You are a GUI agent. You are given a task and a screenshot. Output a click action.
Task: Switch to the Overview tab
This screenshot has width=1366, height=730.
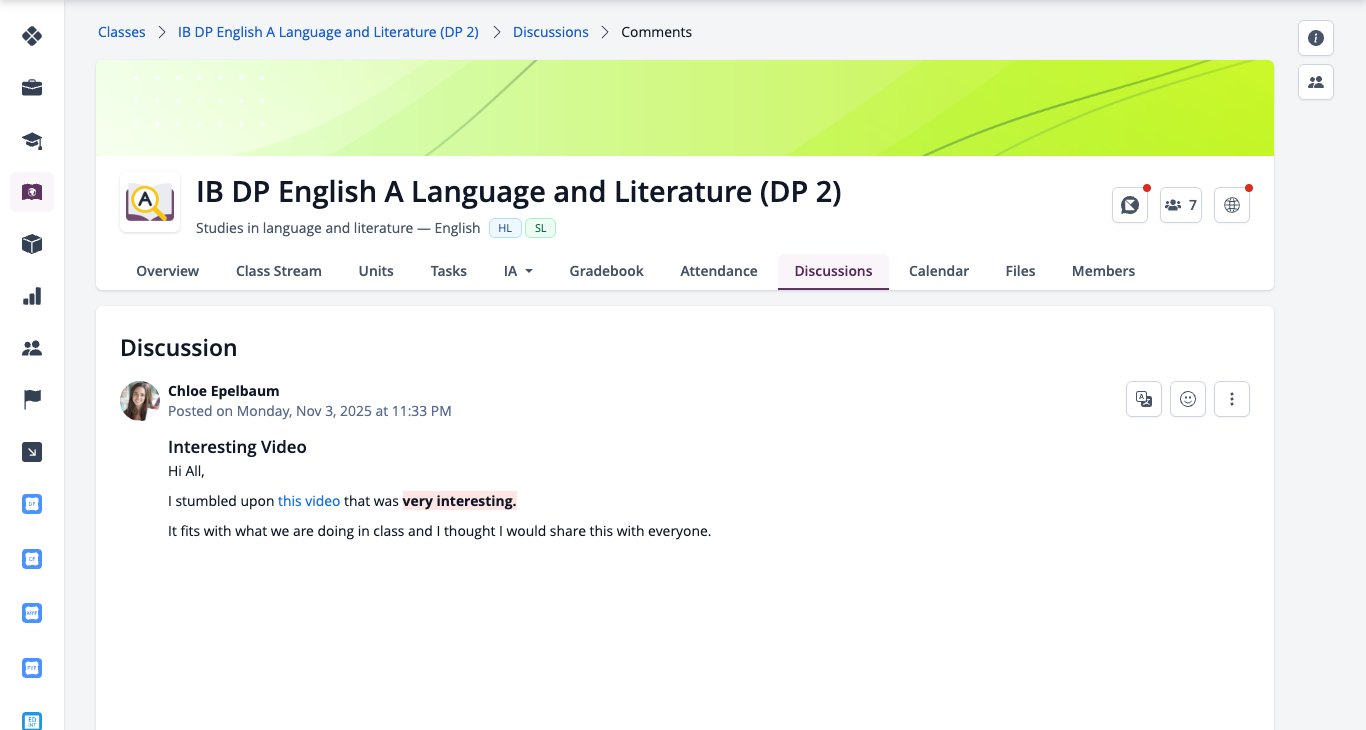click(x=168, y=271)
